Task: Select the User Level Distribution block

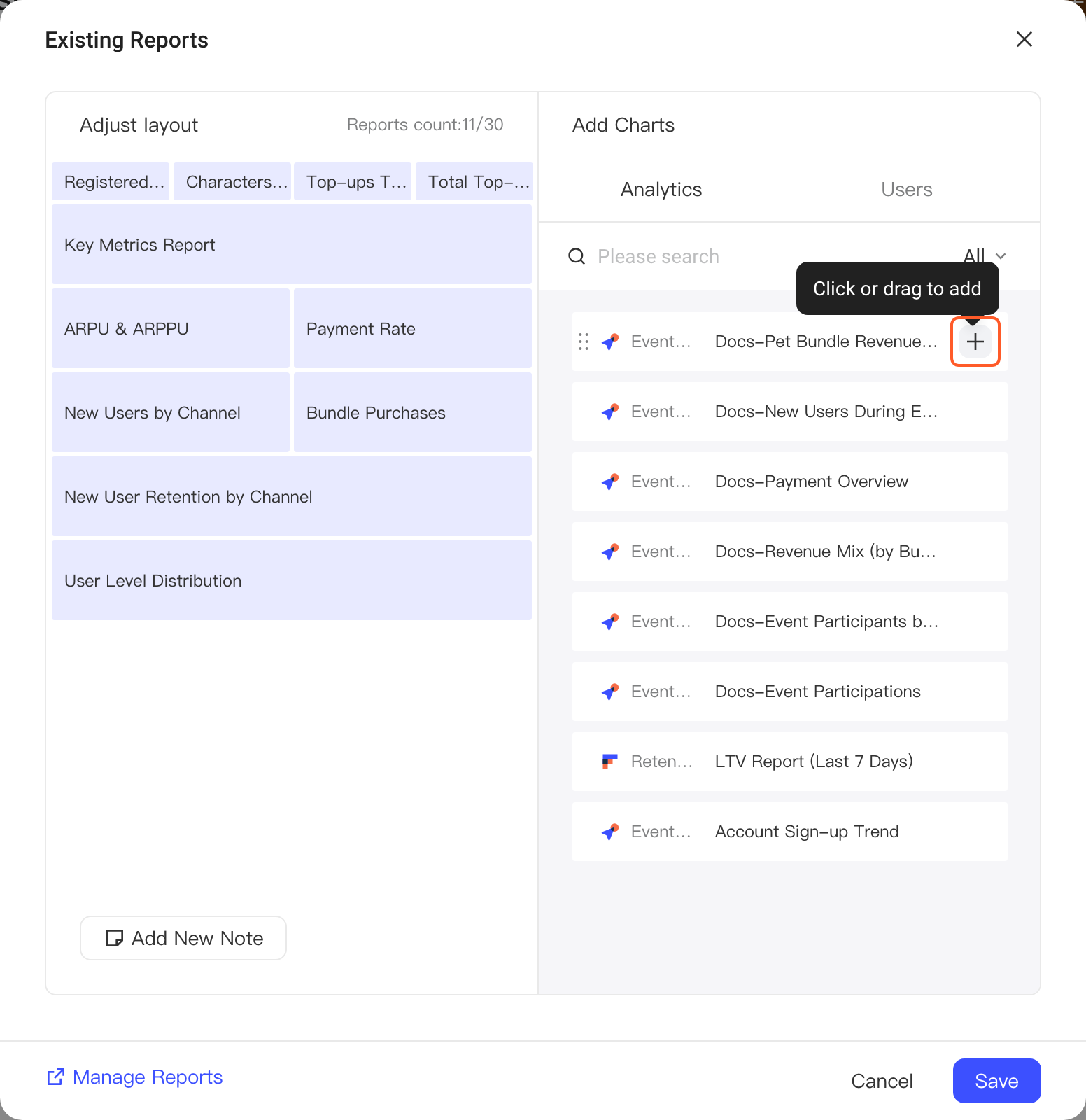Action: (292, 580)
